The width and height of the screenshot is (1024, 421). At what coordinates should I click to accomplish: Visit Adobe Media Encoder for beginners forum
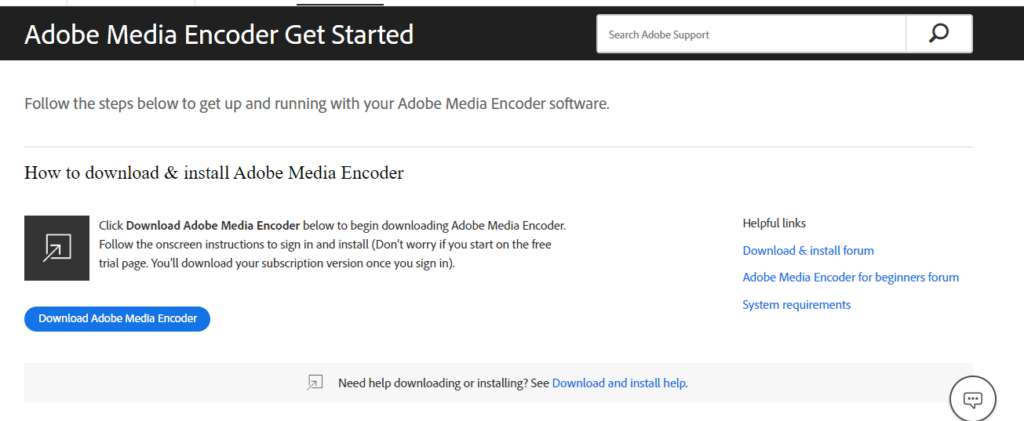pyautogui.click(x=850, y=277)
